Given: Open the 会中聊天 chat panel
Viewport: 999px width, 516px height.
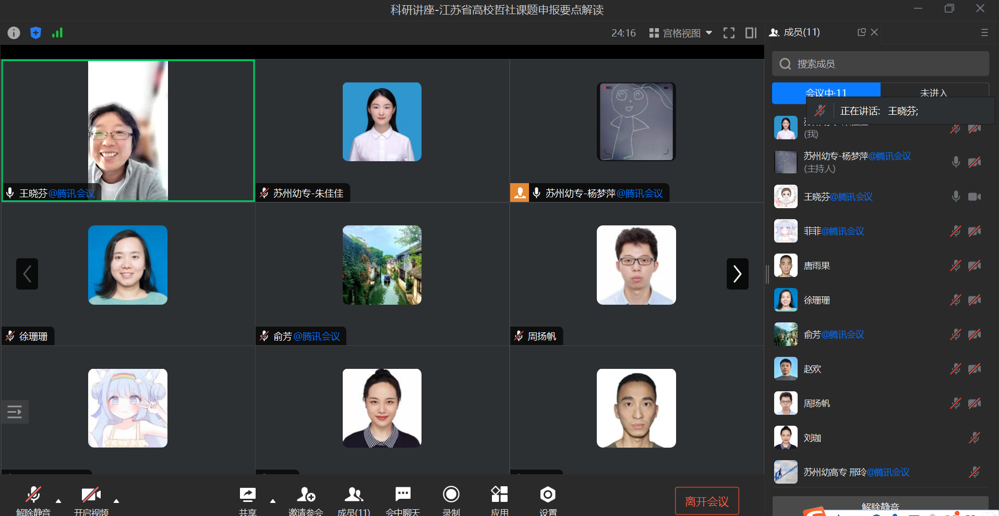Looking at the screenshot, I should [x=403, y=495].
